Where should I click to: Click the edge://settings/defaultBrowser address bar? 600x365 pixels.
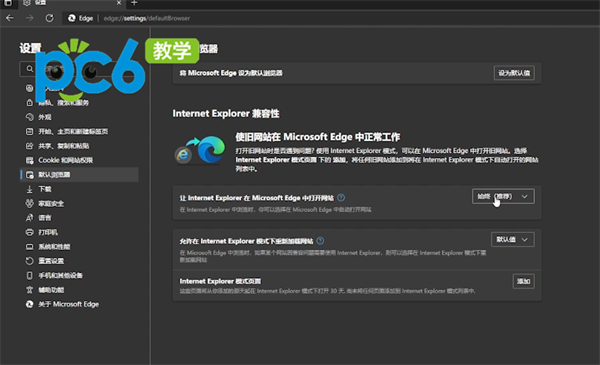pos(147,18)
